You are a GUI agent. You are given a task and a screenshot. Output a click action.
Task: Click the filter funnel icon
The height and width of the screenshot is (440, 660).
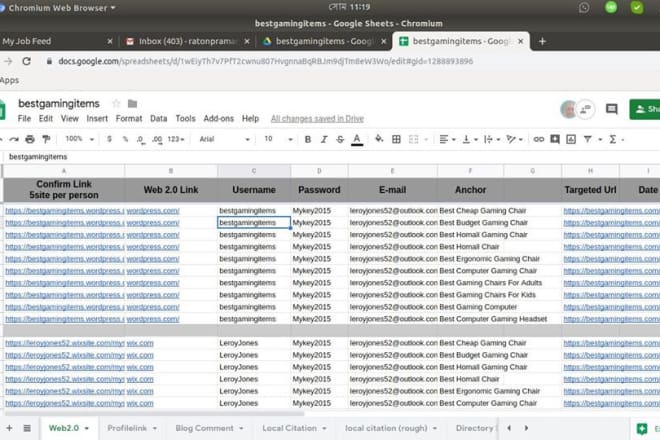(x=588, y=139)
